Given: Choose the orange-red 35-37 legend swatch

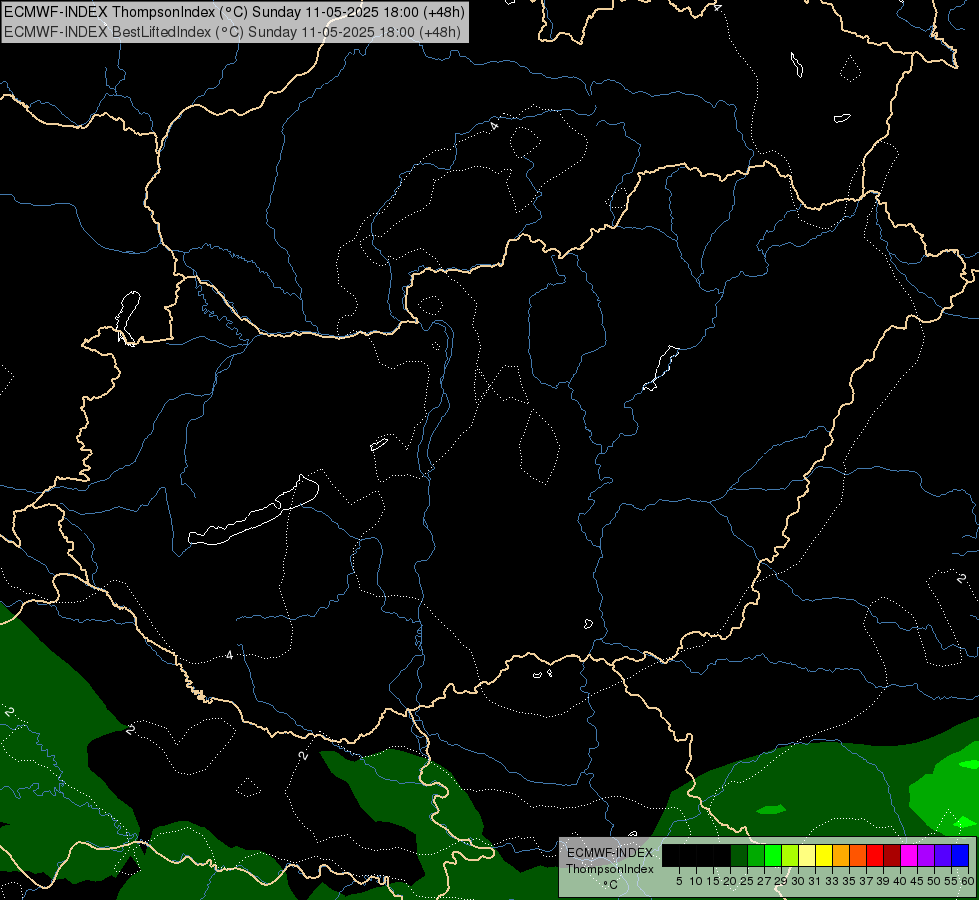Looking at the screenshot, I should tap(858, 855).
